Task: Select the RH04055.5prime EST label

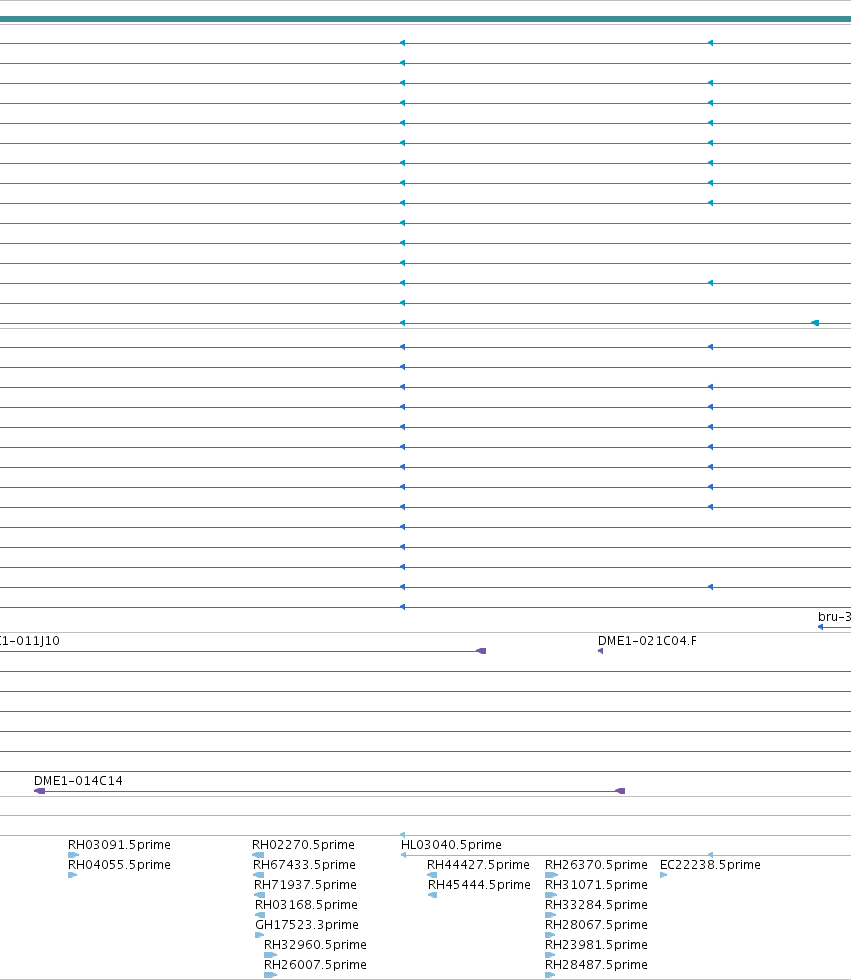Action: (x=119, y=865)
